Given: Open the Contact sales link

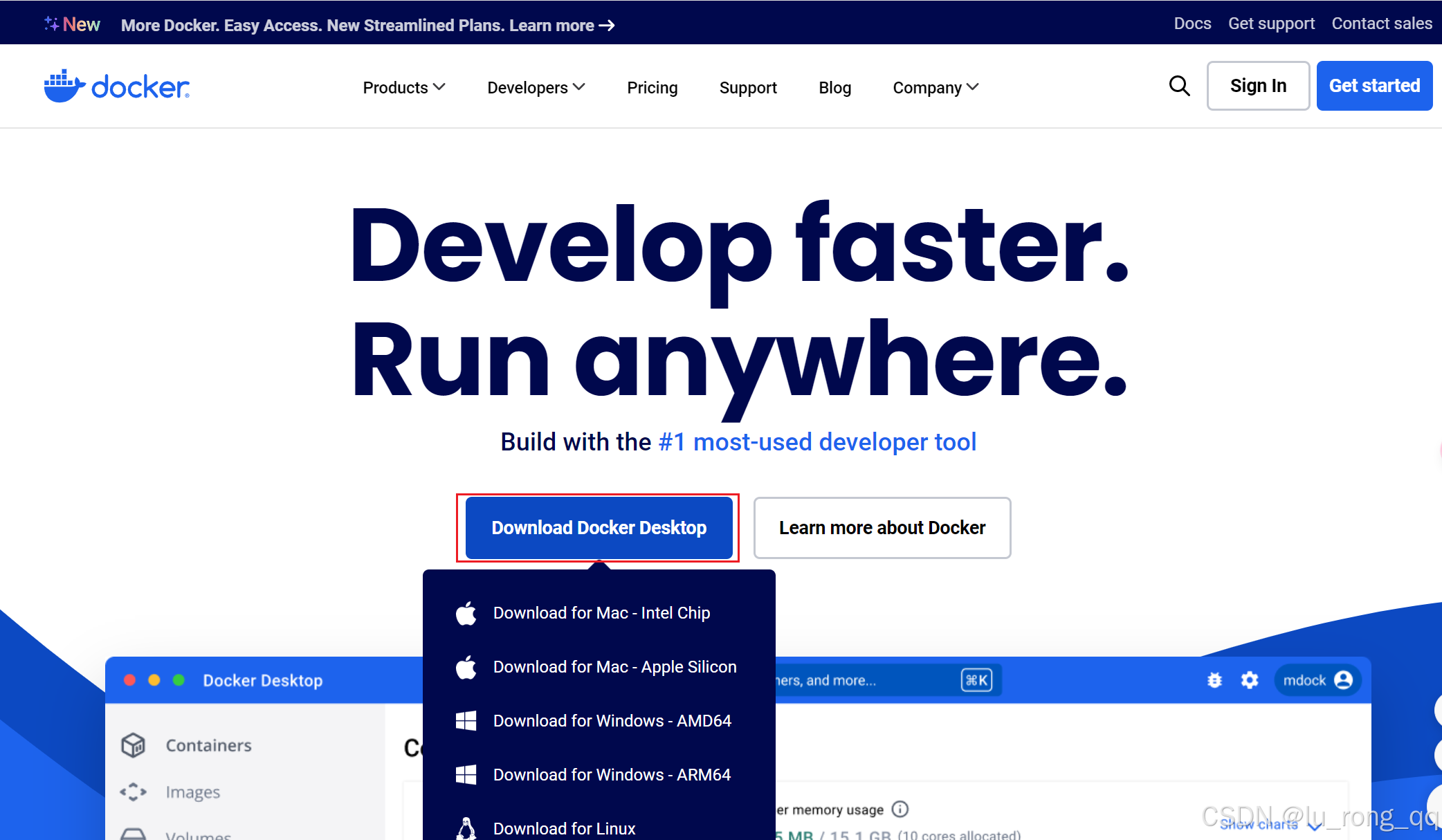Looking at the screenshot, I should coord(1382,24).
